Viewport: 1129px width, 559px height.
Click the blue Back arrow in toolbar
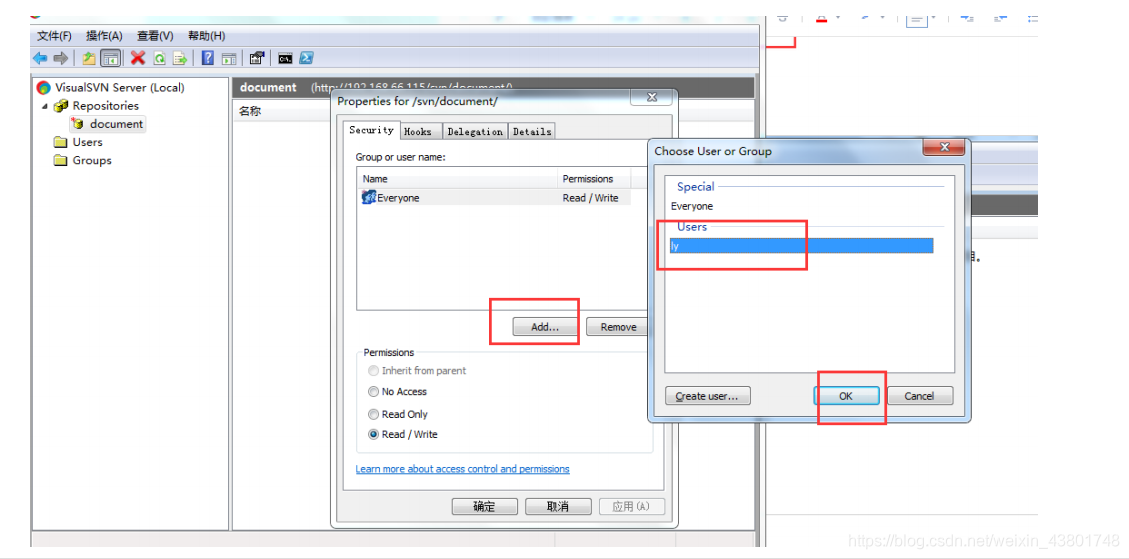[x=40, y=58]
